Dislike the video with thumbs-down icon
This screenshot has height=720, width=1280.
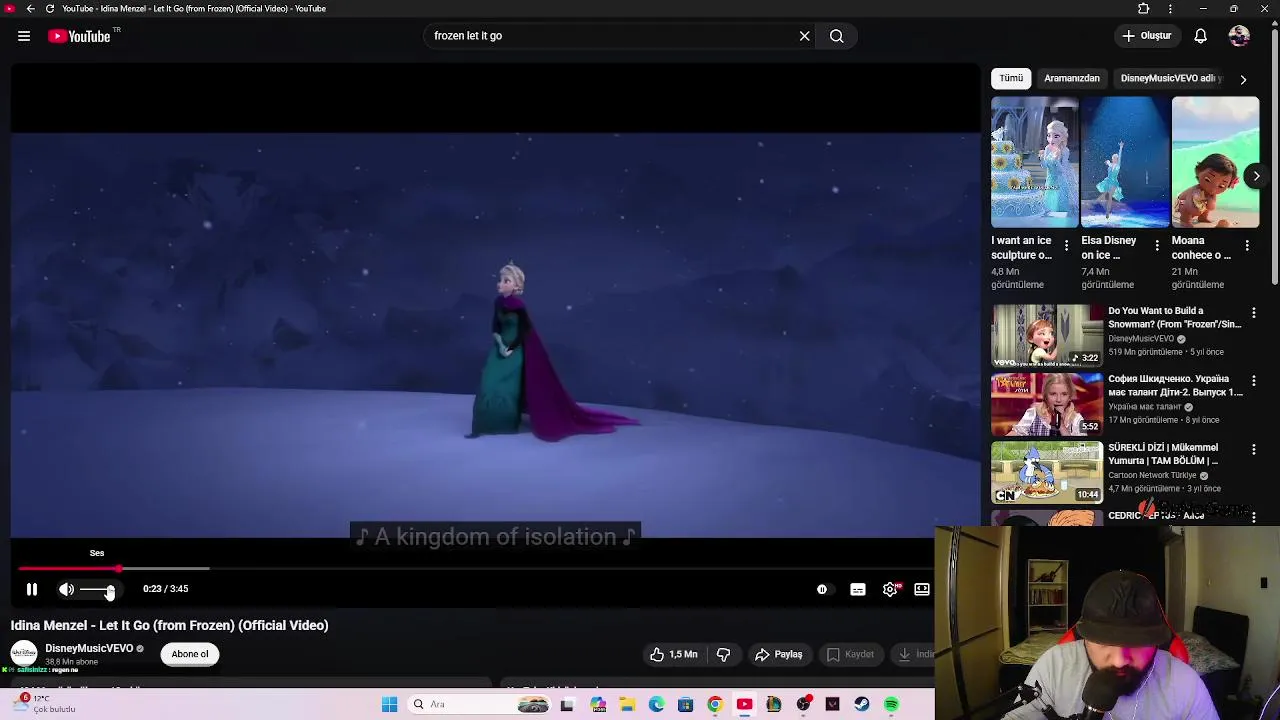click(724, 654)
